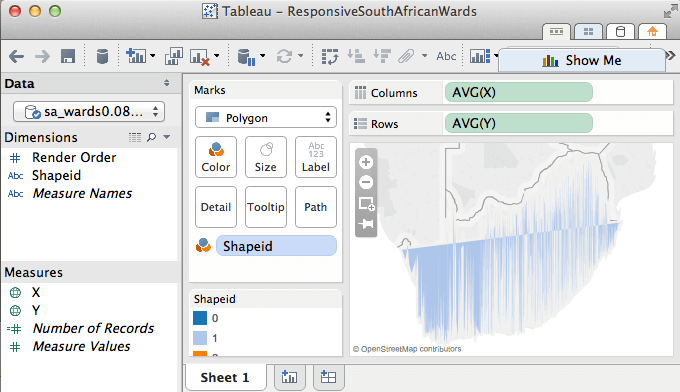Click the Path mark card
Image resolution: width=680 pixels, height=392 pixels.
[316, 207]
